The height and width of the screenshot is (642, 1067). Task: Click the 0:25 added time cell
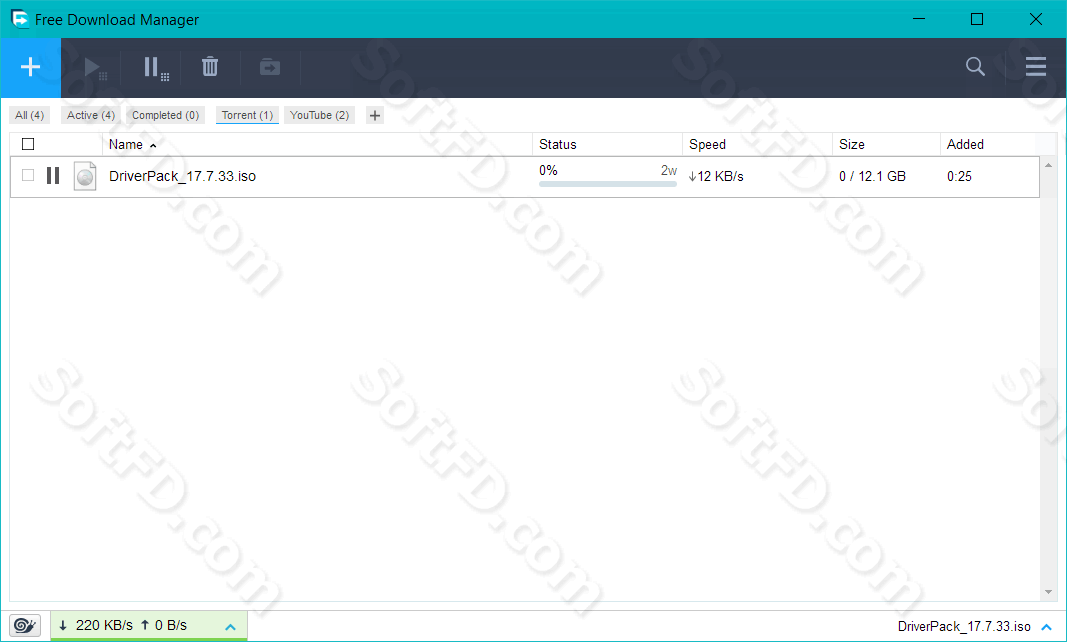coord(959,176)
